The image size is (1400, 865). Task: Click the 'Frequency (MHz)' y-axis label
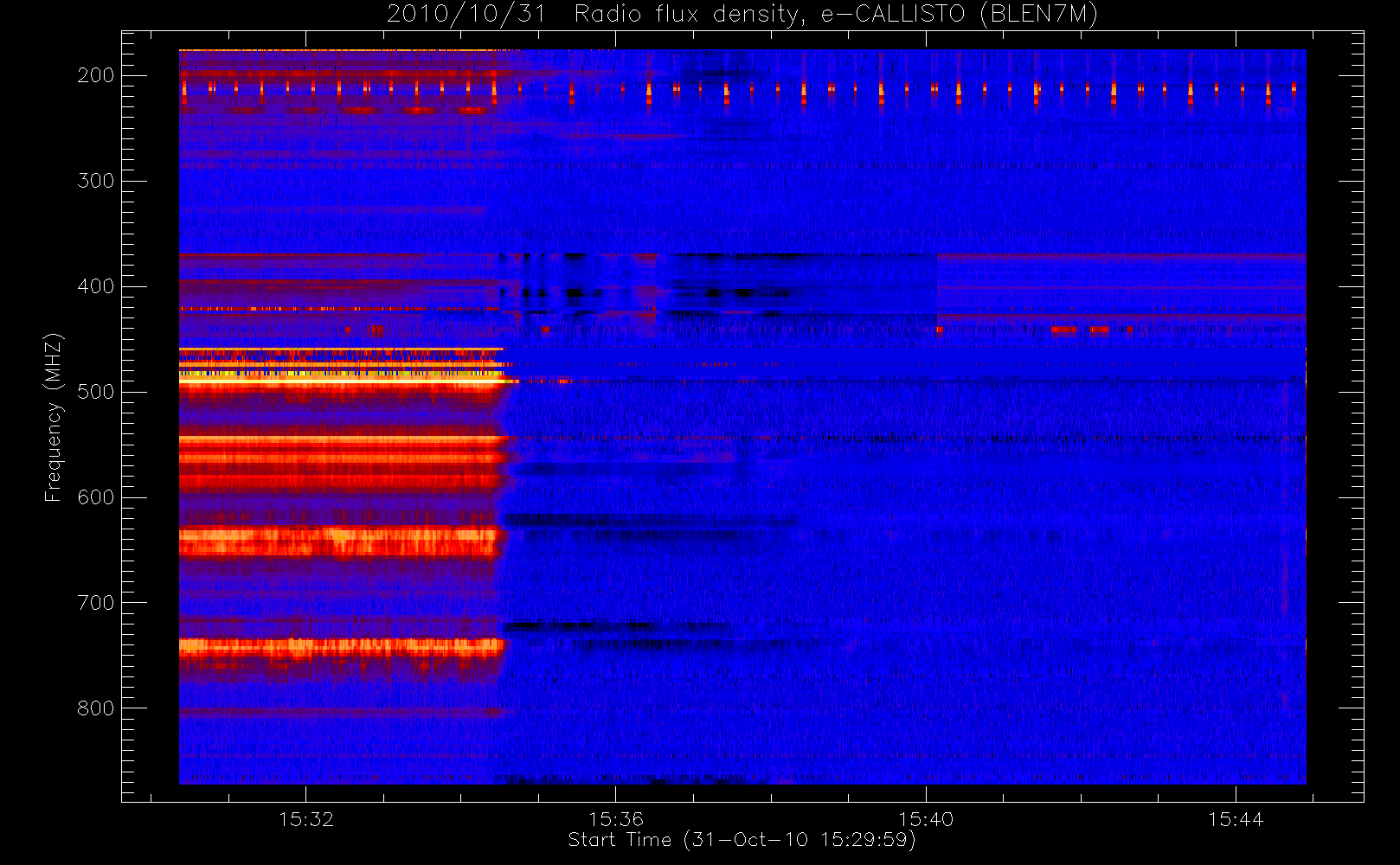coord(54,417)
